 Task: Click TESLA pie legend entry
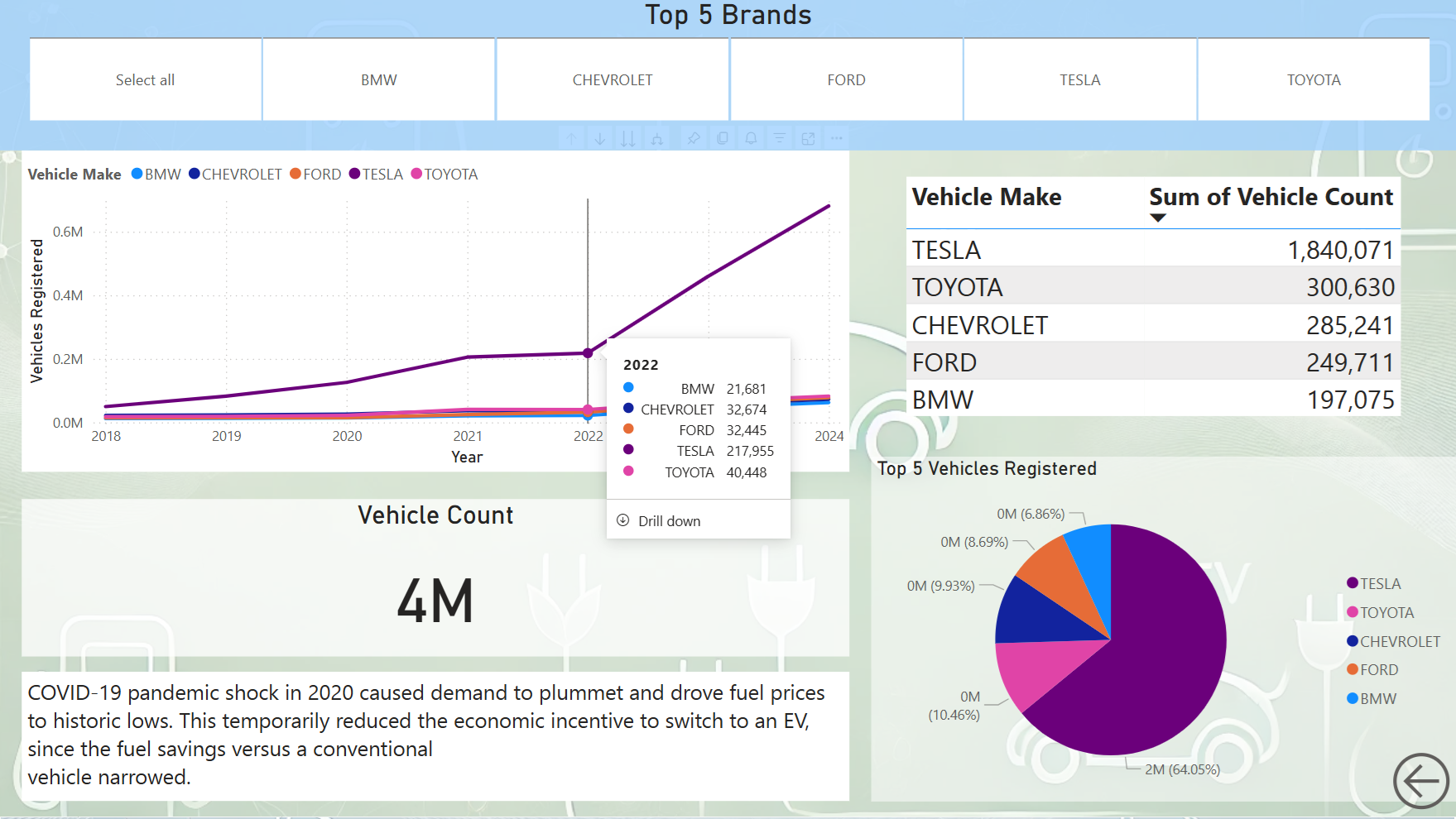(x=1374, y=583)
